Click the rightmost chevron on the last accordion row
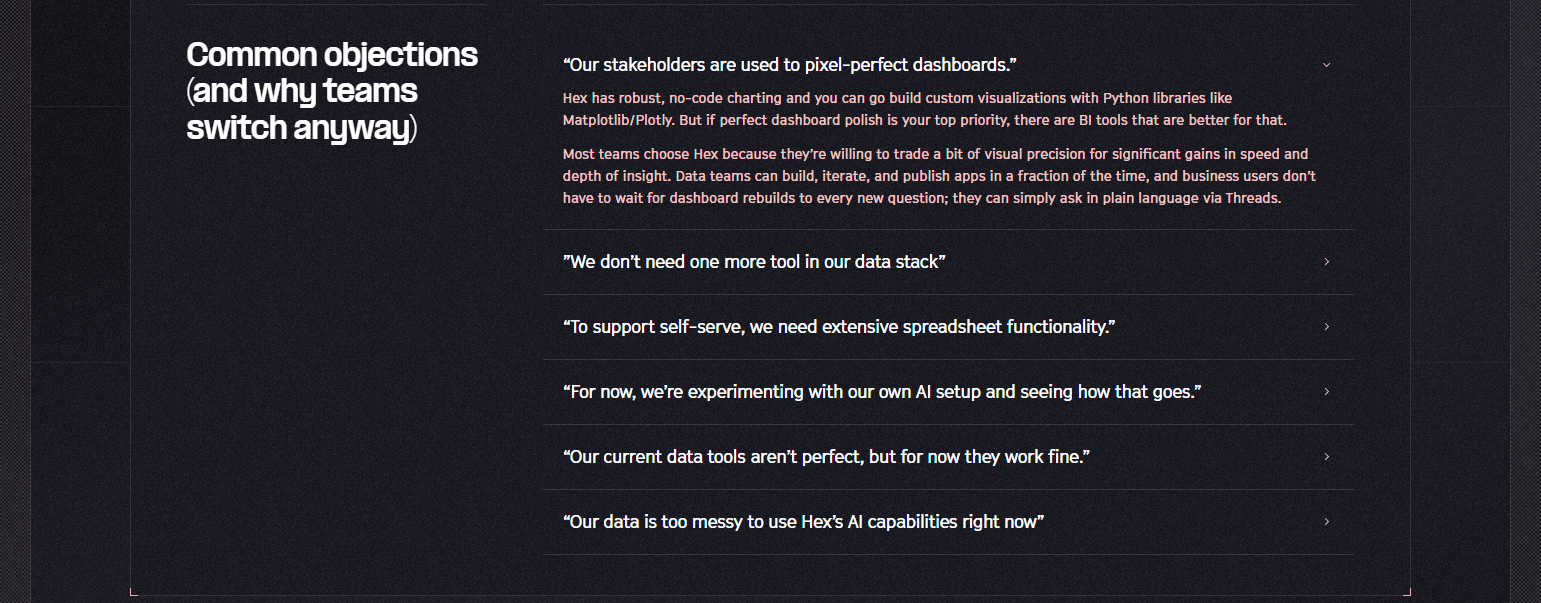This screenshot has height=603, width=1541. tap(1327, 521)
